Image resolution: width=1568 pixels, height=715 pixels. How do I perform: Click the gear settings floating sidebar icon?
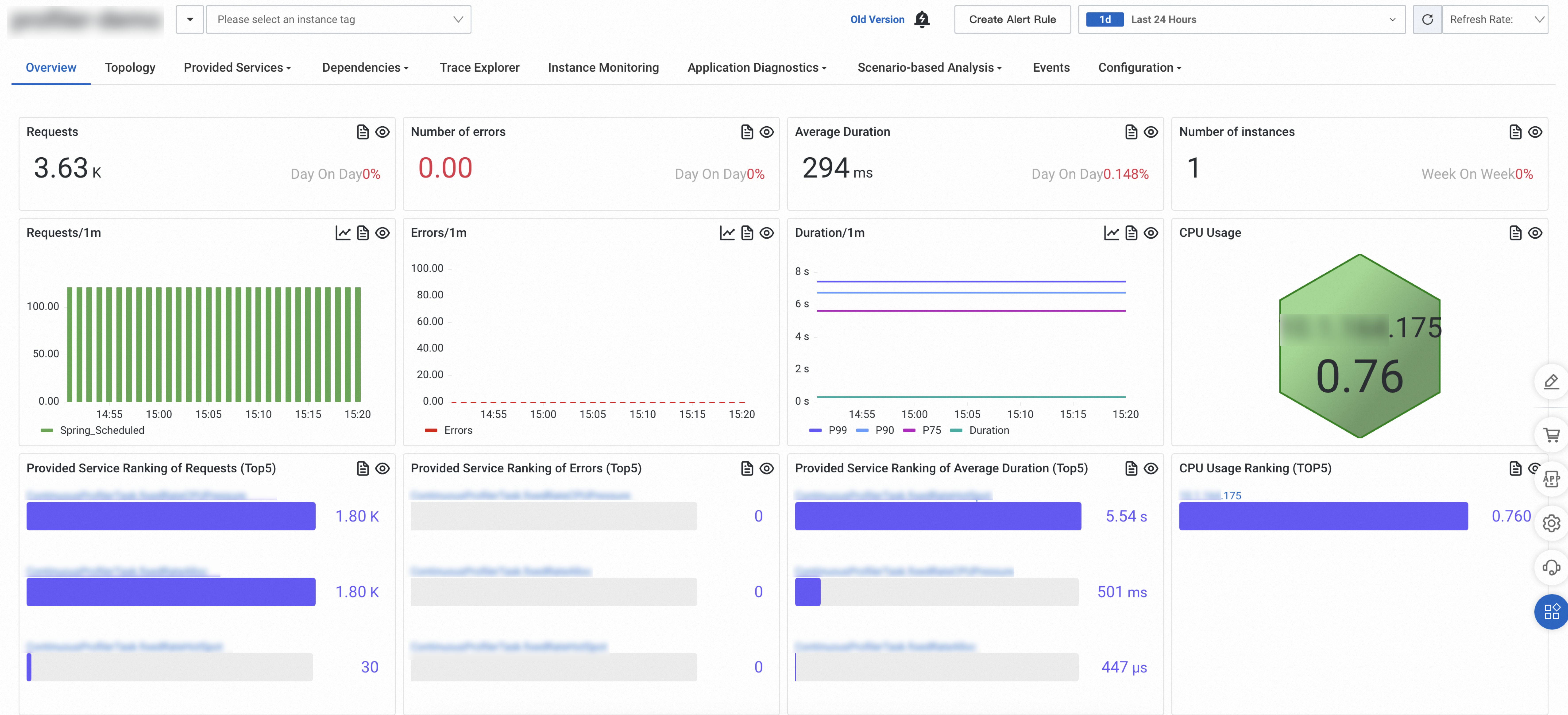1551,523
